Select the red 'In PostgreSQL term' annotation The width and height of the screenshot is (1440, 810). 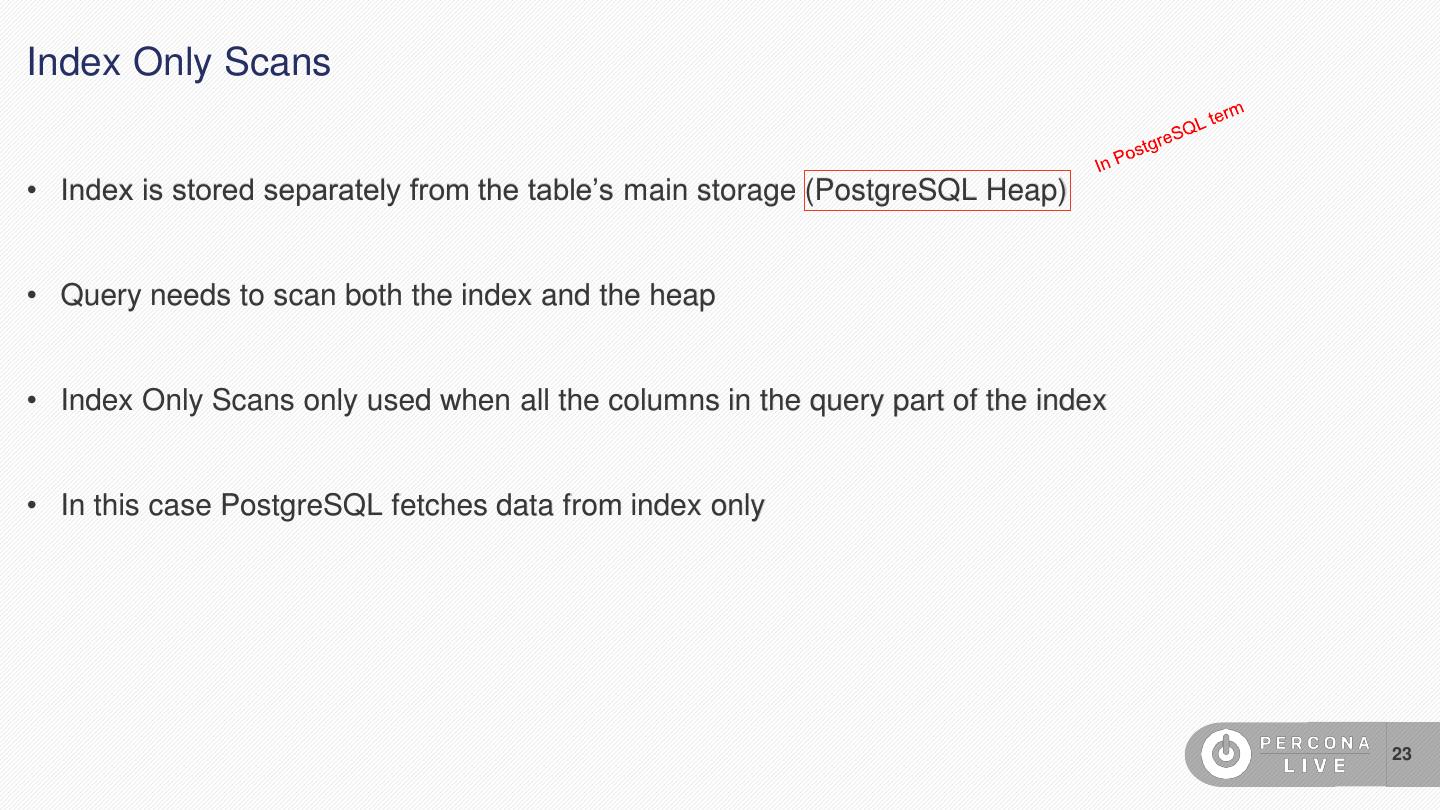coord(1169,138)
